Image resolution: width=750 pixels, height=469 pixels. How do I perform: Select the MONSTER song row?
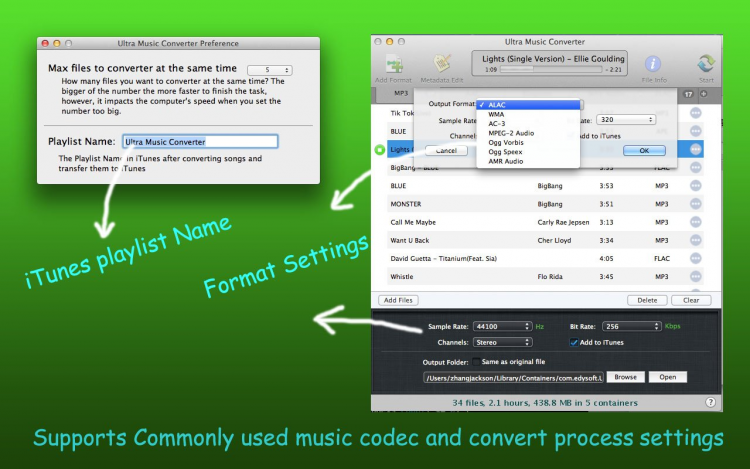[x=545, y=204]
